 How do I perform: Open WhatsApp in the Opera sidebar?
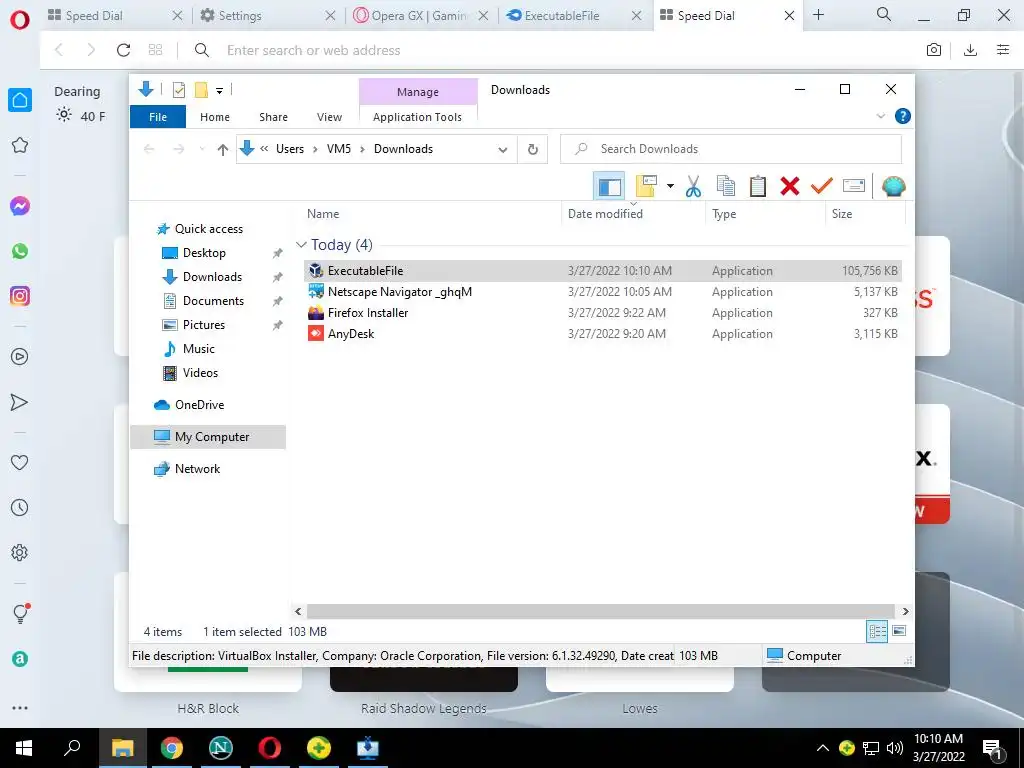[x=20, y=251]
